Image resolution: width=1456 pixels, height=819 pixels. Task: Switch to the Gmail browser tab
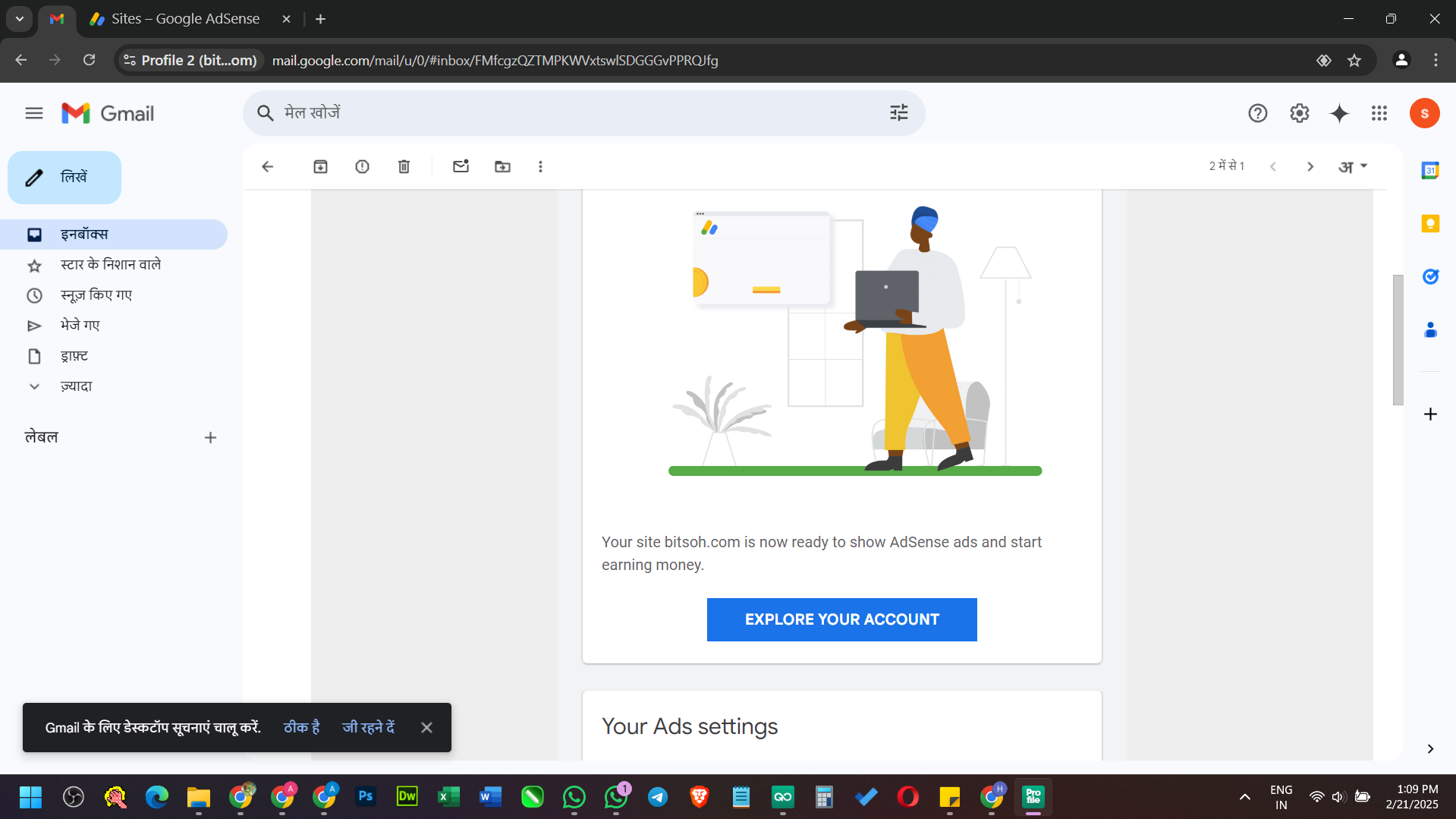57,19
